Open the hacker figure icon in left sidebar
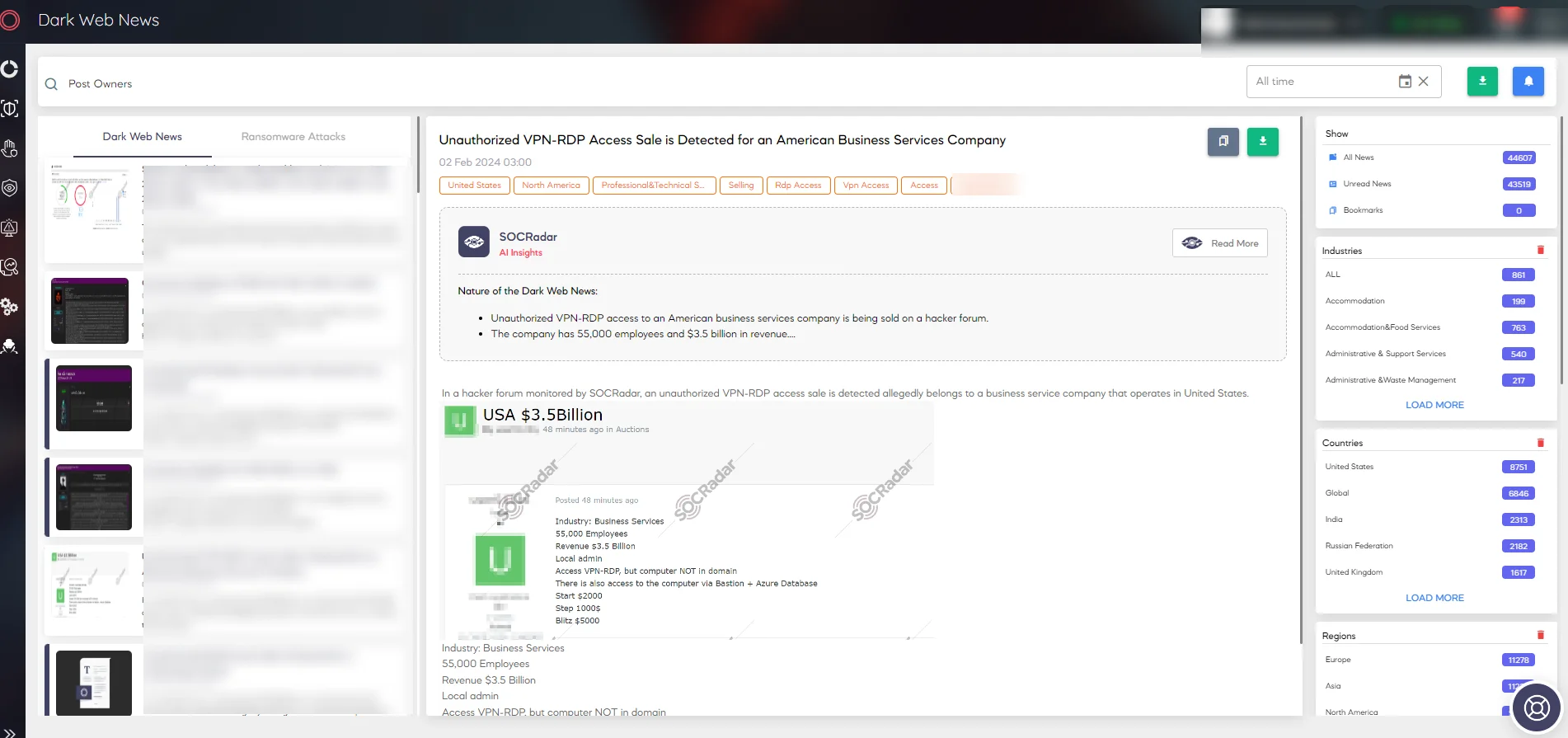Screen dimensions: 1568x738 (10, 346)
